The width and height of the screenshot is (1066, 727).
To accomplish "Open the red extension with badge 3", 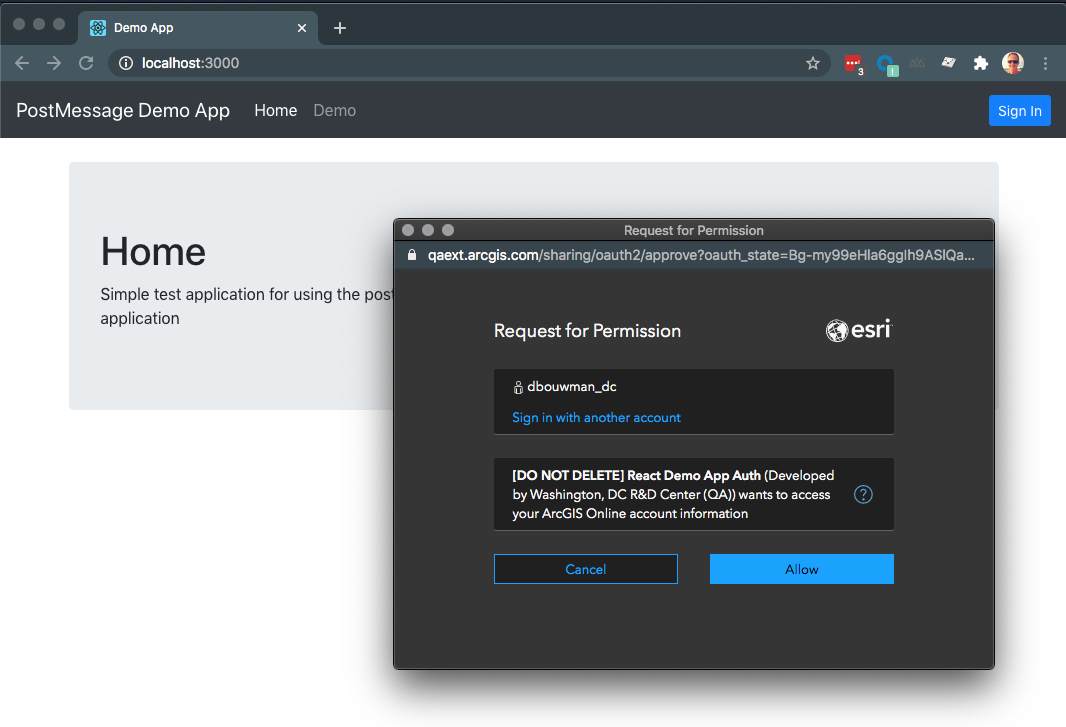I will pos(853,64).
